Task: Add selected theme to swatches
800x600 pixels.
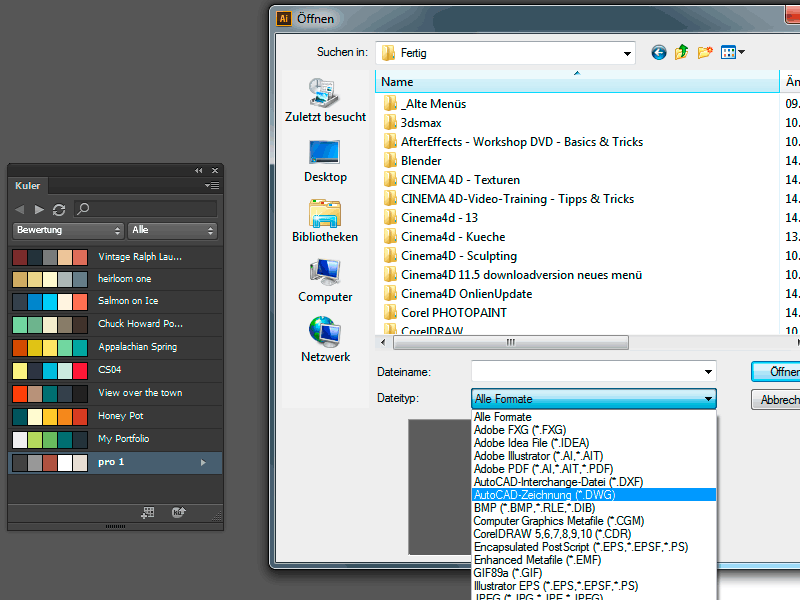Action: point(147,513)
